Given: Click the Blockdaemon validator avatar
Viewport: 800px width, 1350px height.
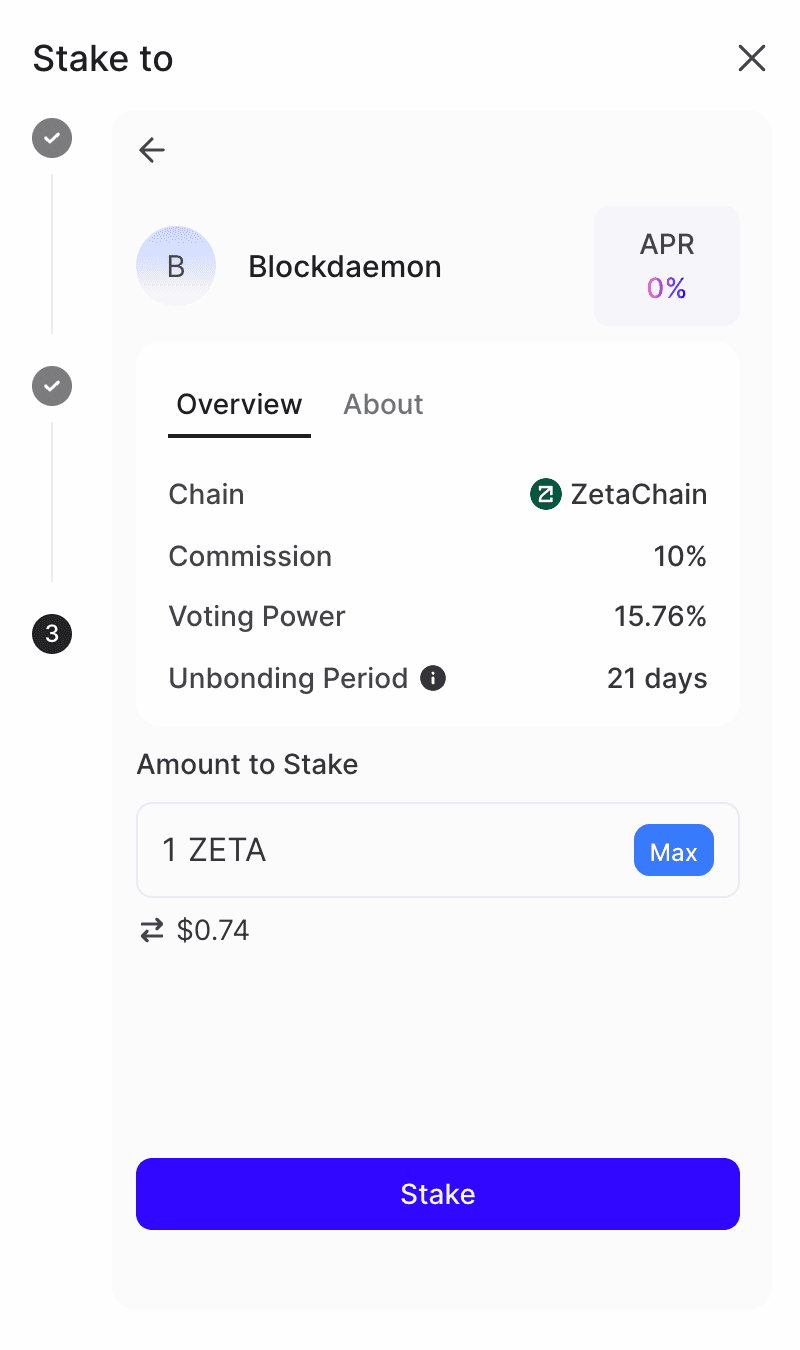Looking at the screenshot, I should click(x=176, y=266).
